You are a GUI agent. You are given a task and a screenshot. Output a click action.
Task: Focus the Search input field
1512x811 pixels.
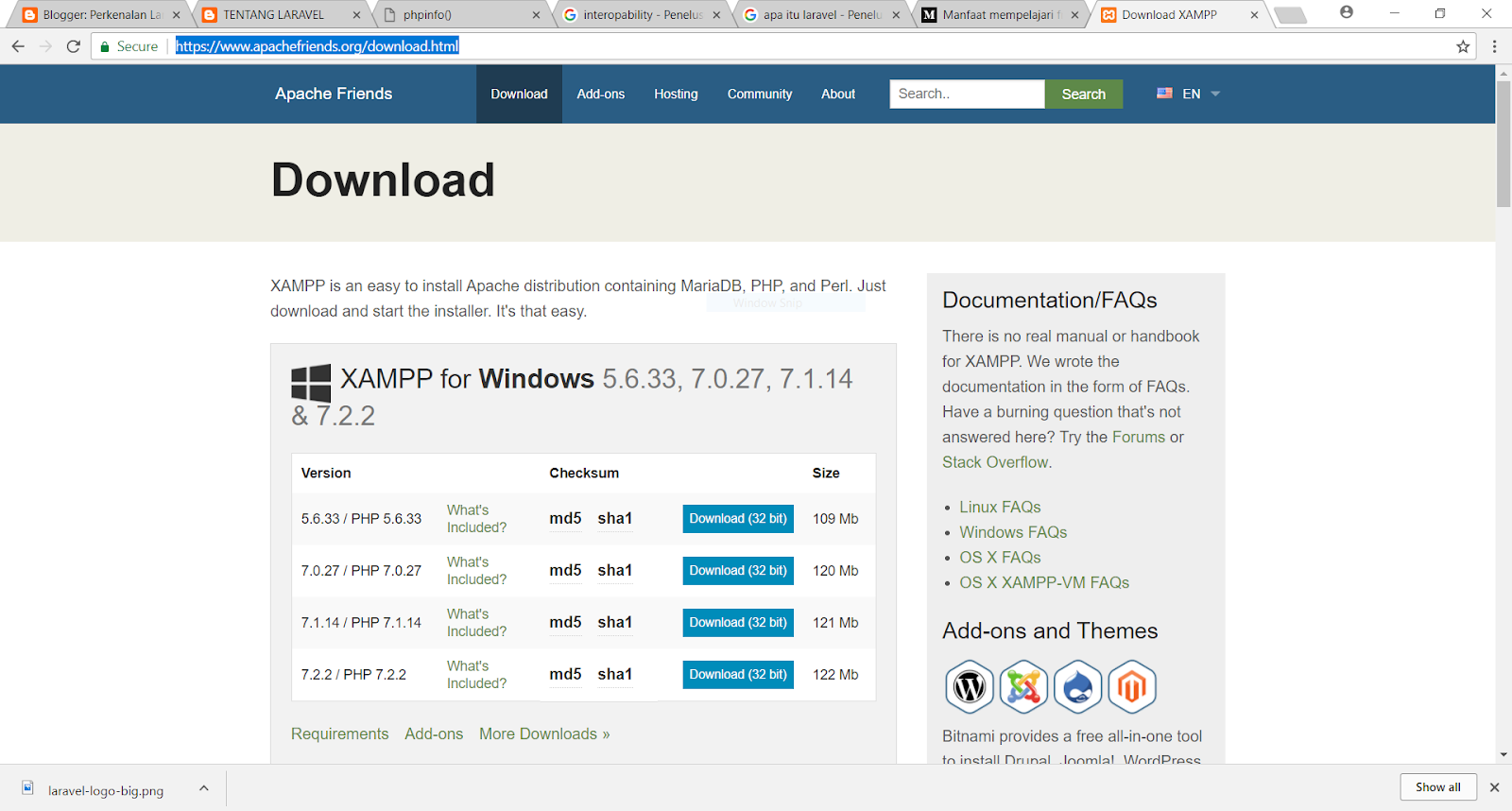click(967, 94)
